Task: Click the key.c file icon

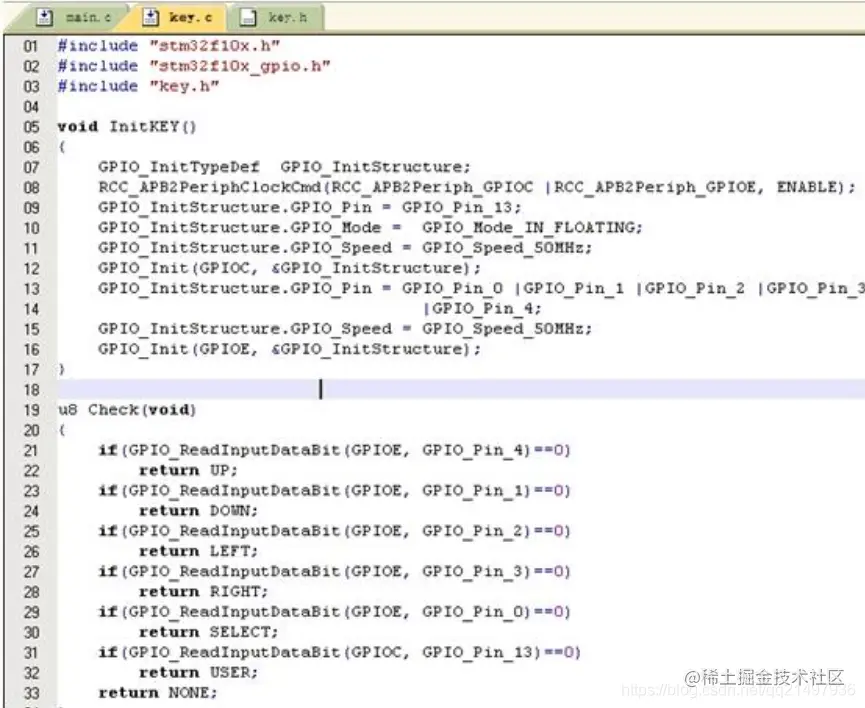Action: pyautogui.click(x=150, y=18)
